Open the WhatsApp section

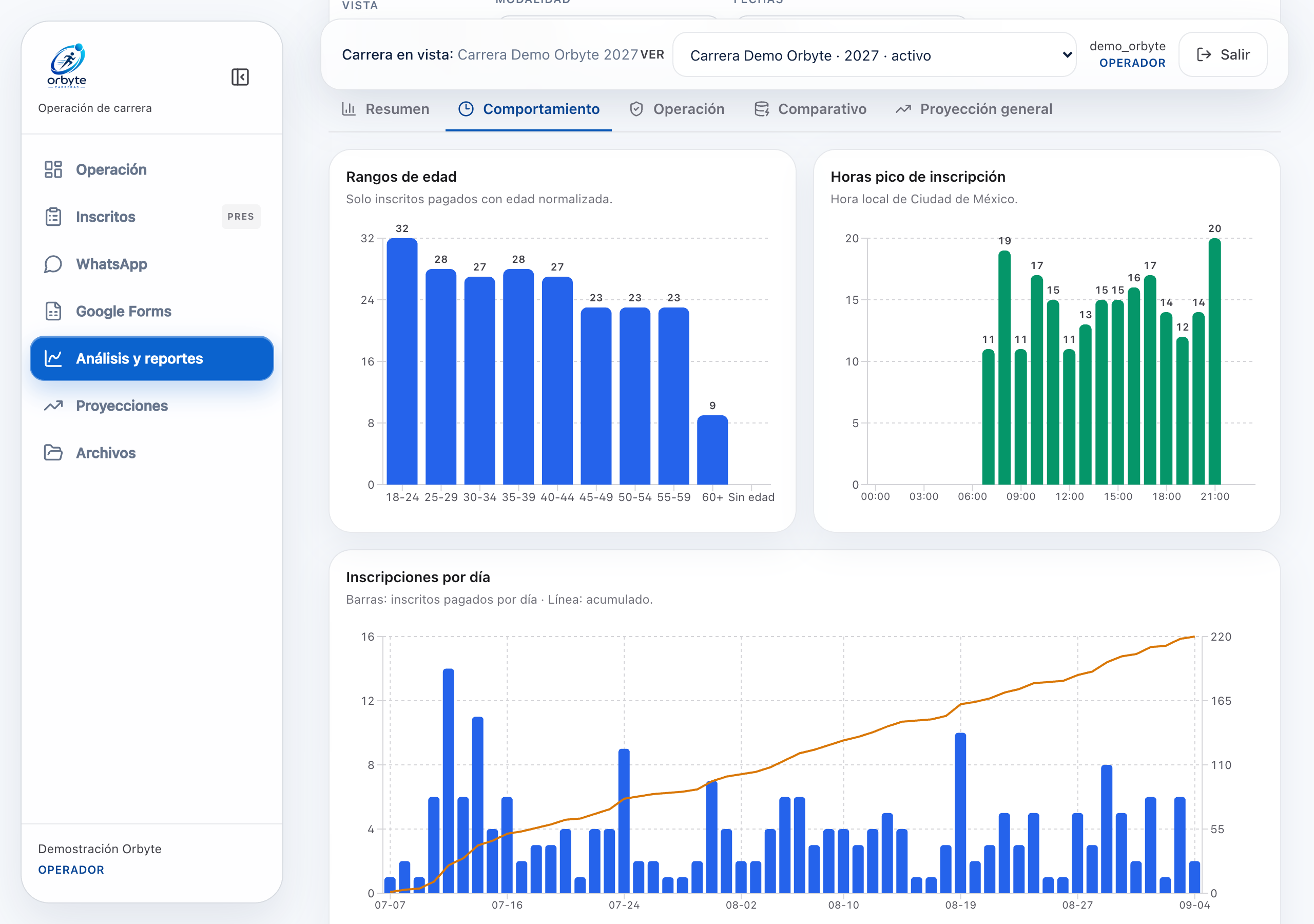(x=151, y=264)
